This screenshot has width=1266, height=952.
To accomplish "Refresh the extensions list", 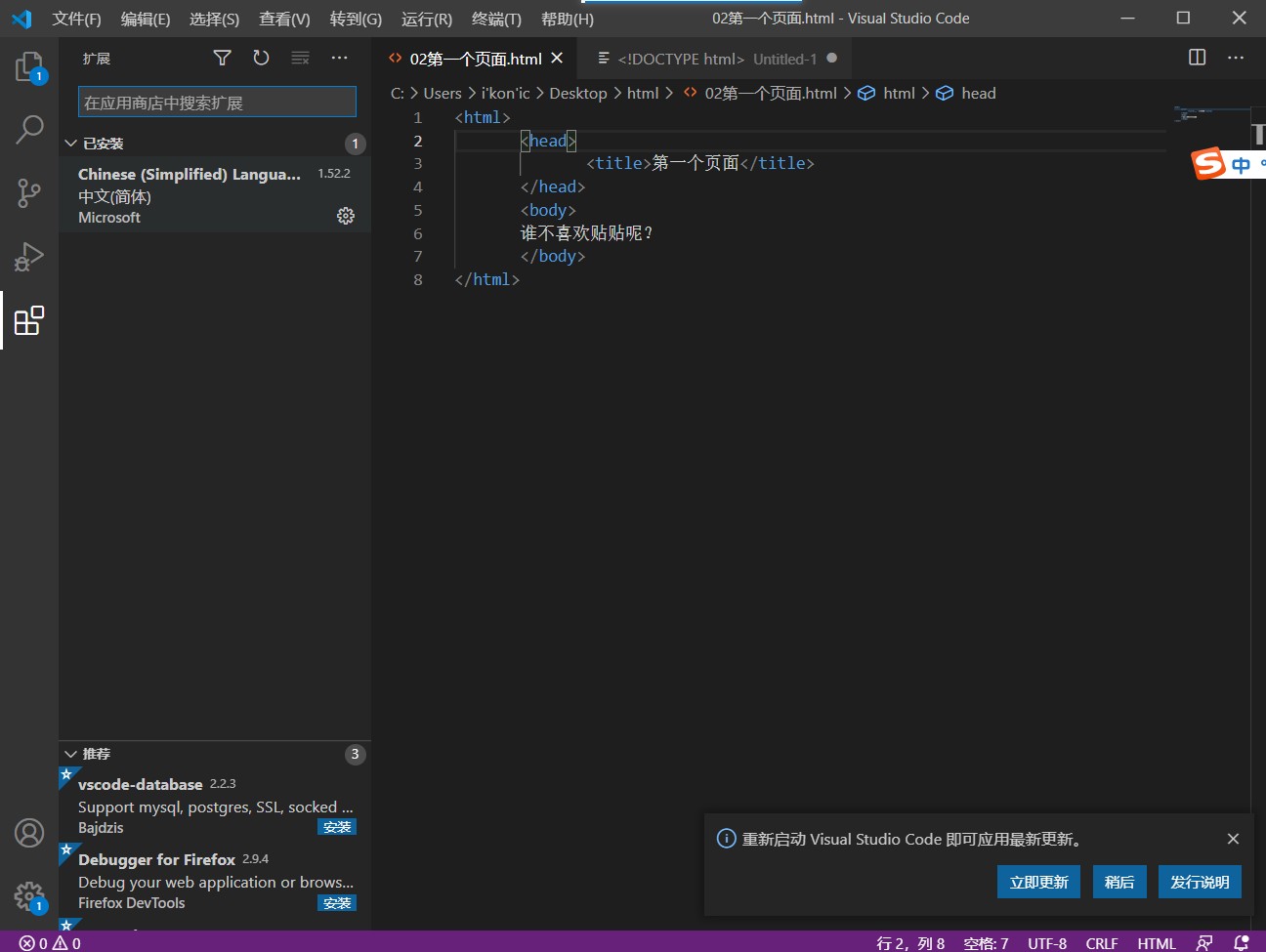I will point(261,58).
